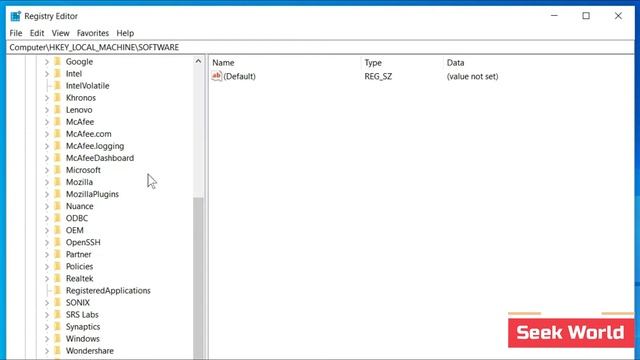The height and width of the screenshot is (360, 640).
Task: Click the REG_SZ type cell
Action: (x=378, y=76)
